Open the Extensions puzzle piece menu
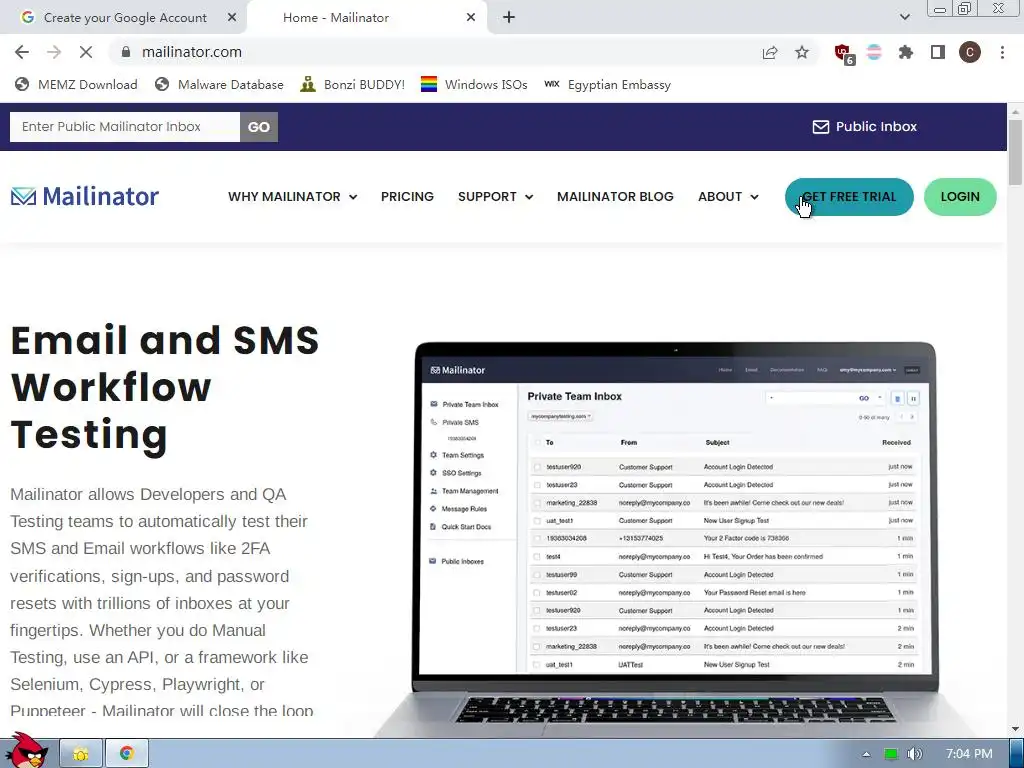Screen dimensions: 1024x768 906,52
